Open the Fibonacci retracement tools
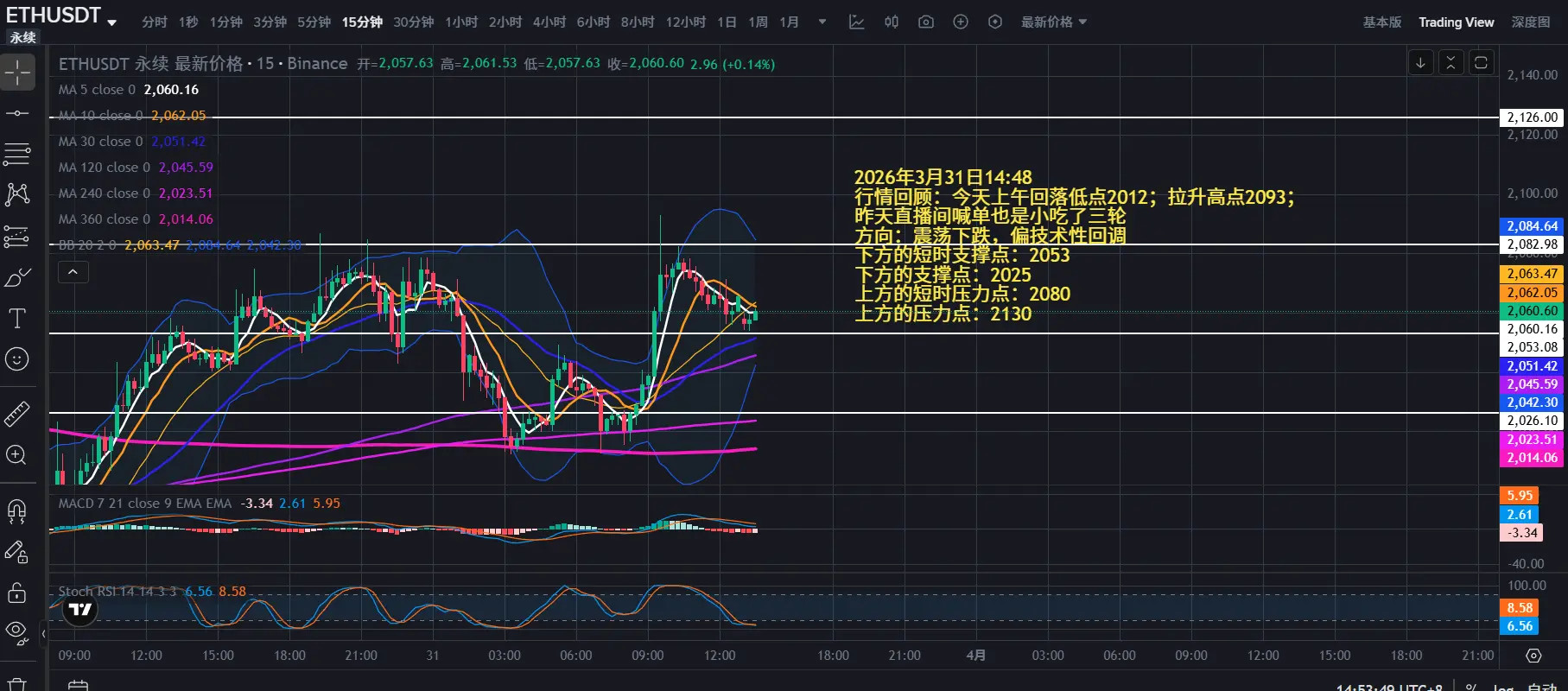The height and width of the screenshot is (691, 1568). tap(17, 155)
